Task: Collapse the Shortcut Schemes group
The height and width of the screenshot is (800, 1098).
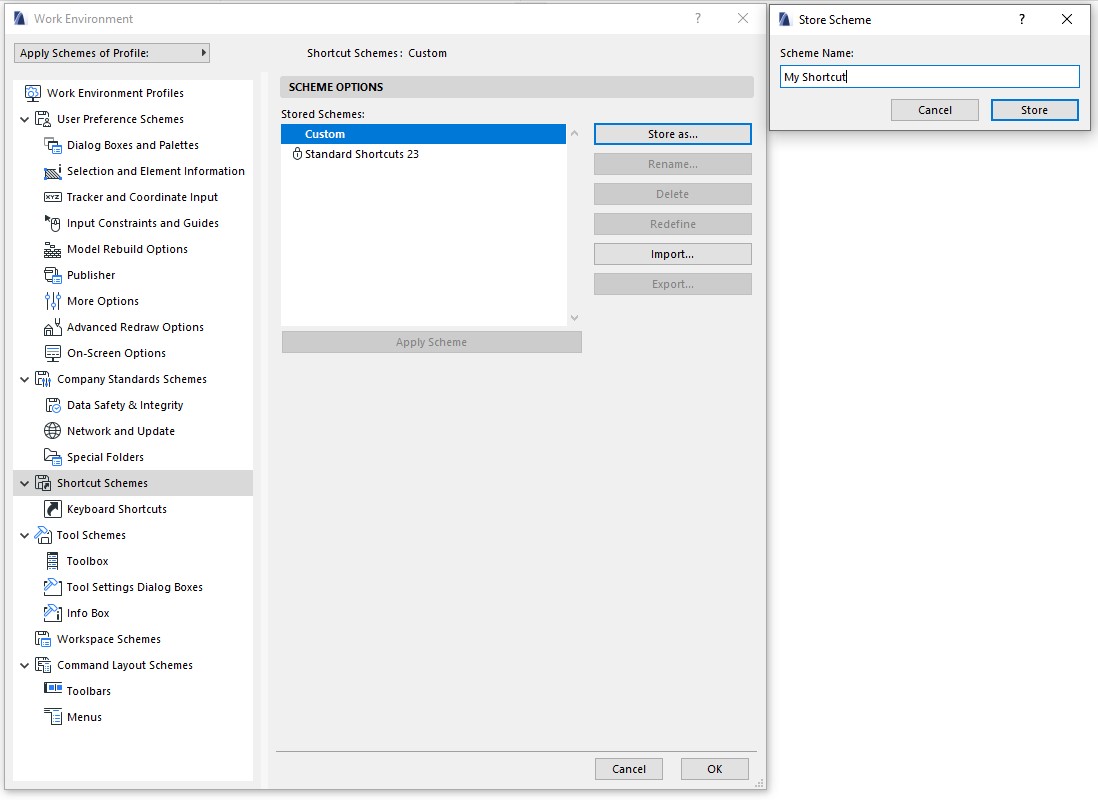Action: [x=25, y=483]
